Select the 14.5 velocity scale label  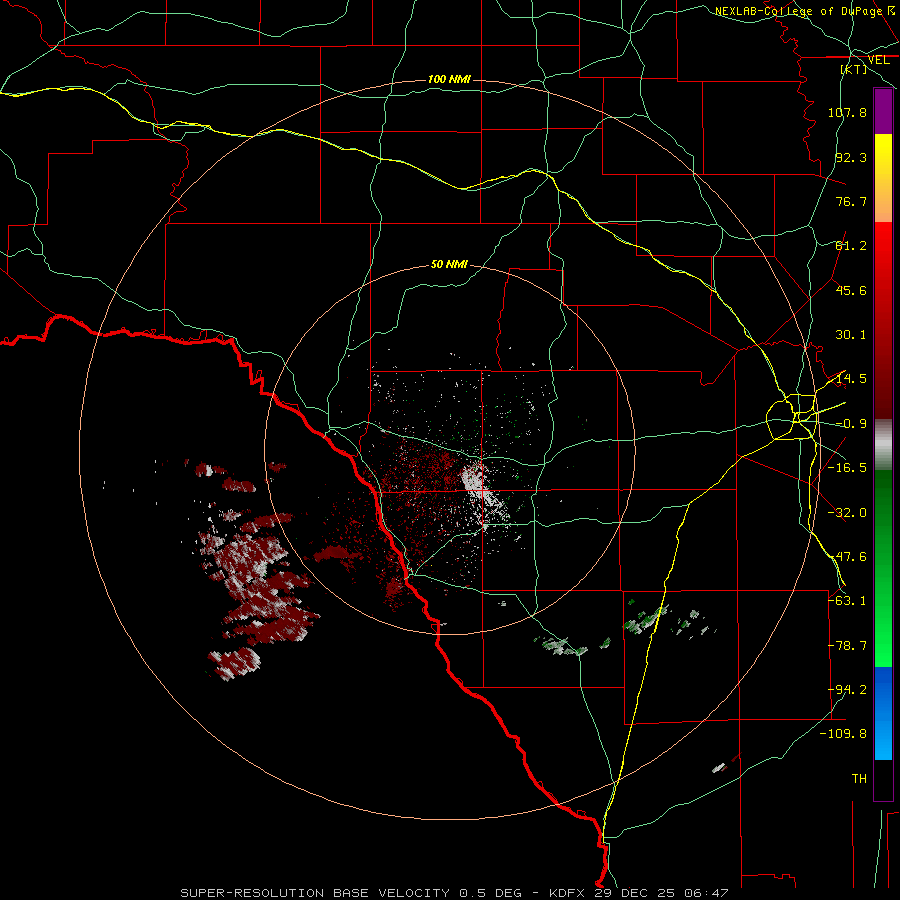[x=851, y=379]
